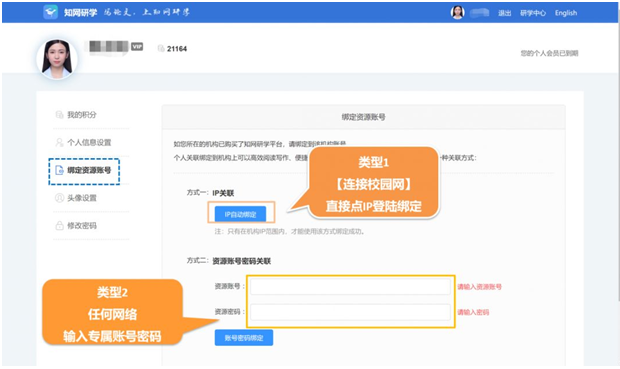Viewport: 620px width, 369px height.
Task: Click the 方式一 IP关联 label
Action: click(210, 193)
